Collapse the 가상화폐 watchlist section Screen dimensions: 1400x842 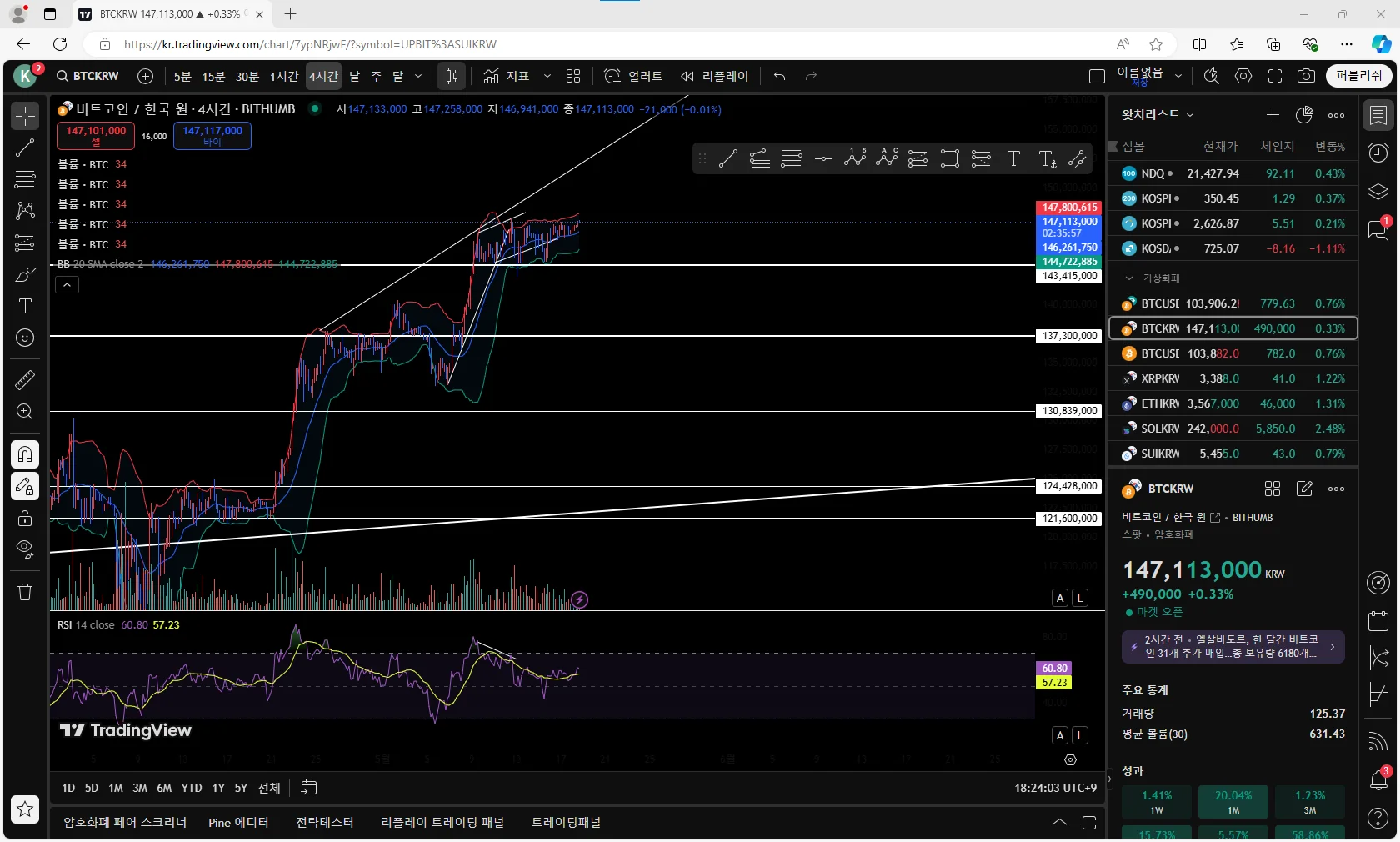pos(1129,278)
